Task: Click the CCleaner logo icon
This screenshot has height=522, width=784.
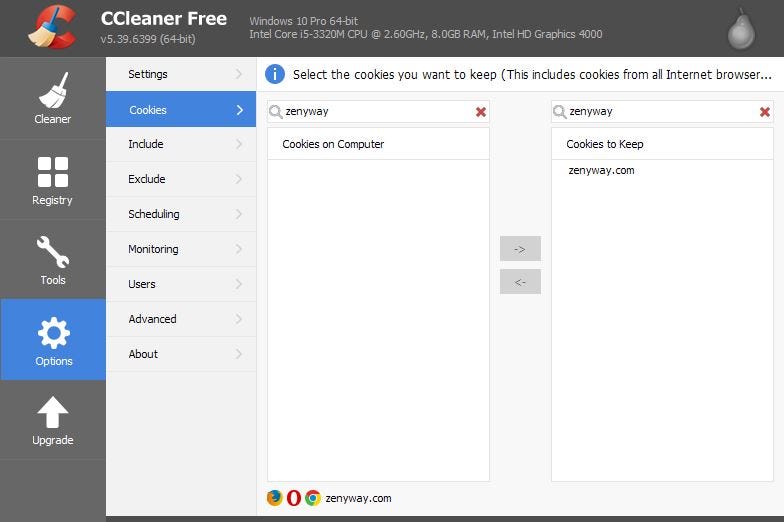Action: point(52,27)
